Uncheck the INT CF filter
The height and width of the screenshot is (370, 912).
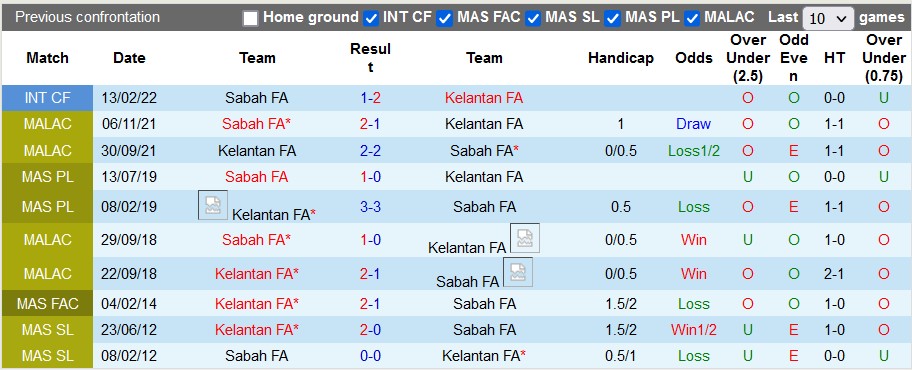click(370, 19)
